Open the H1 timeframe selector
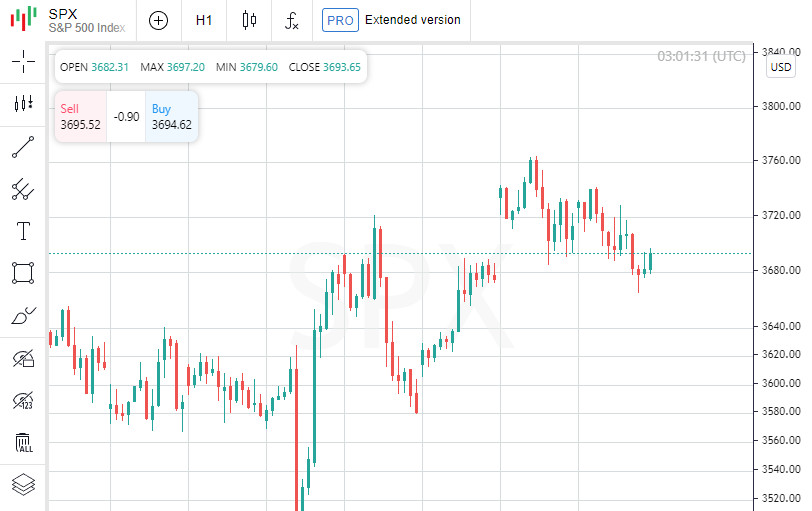 [204, 20]
